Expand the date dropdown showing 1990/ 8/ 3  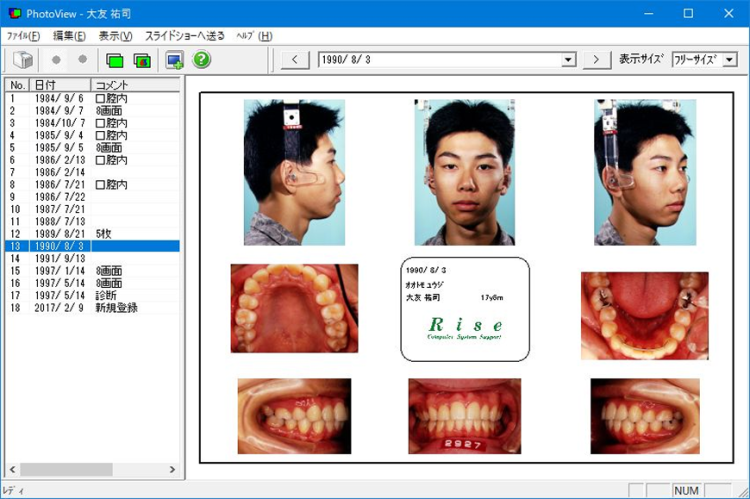[569, 60]
